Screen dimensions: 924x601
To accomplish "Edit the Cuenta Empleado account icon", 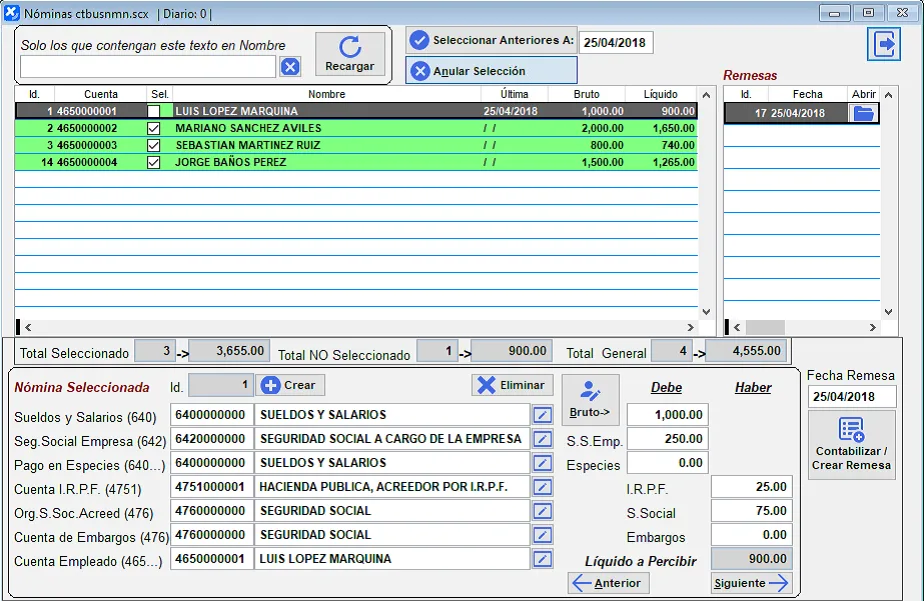I will (542, 559).
